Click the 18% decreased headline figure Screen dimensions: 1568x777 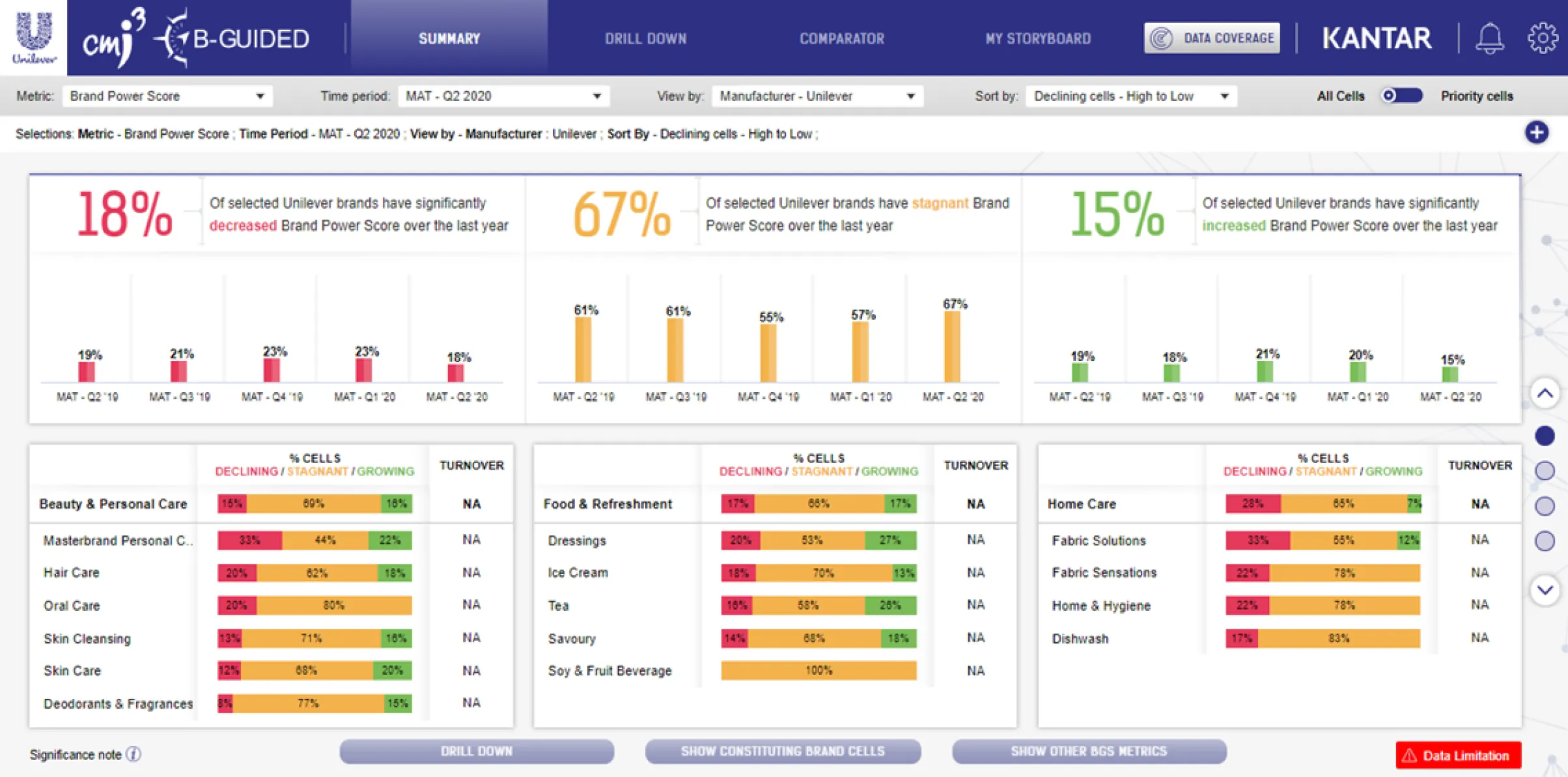click(x=124, y=214)
